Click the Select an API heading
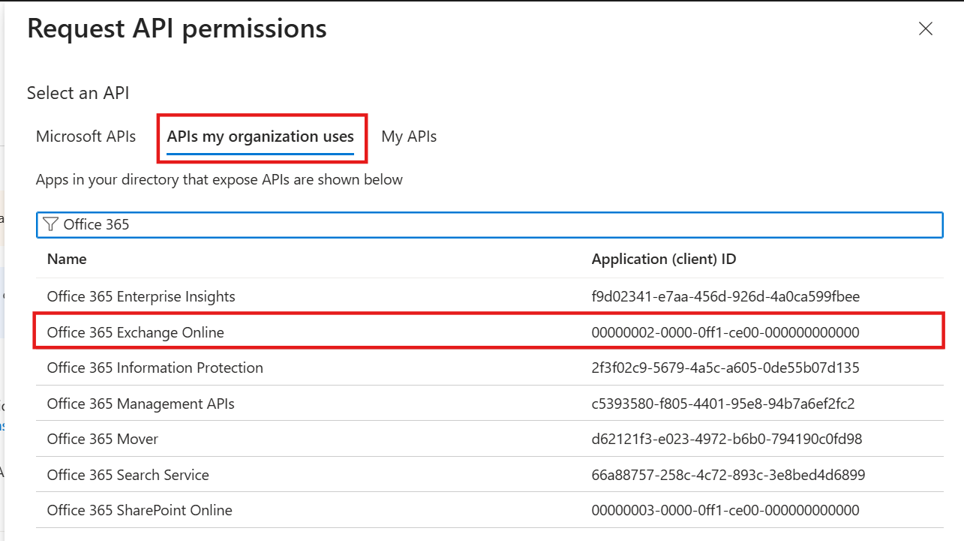 point(78,93)
